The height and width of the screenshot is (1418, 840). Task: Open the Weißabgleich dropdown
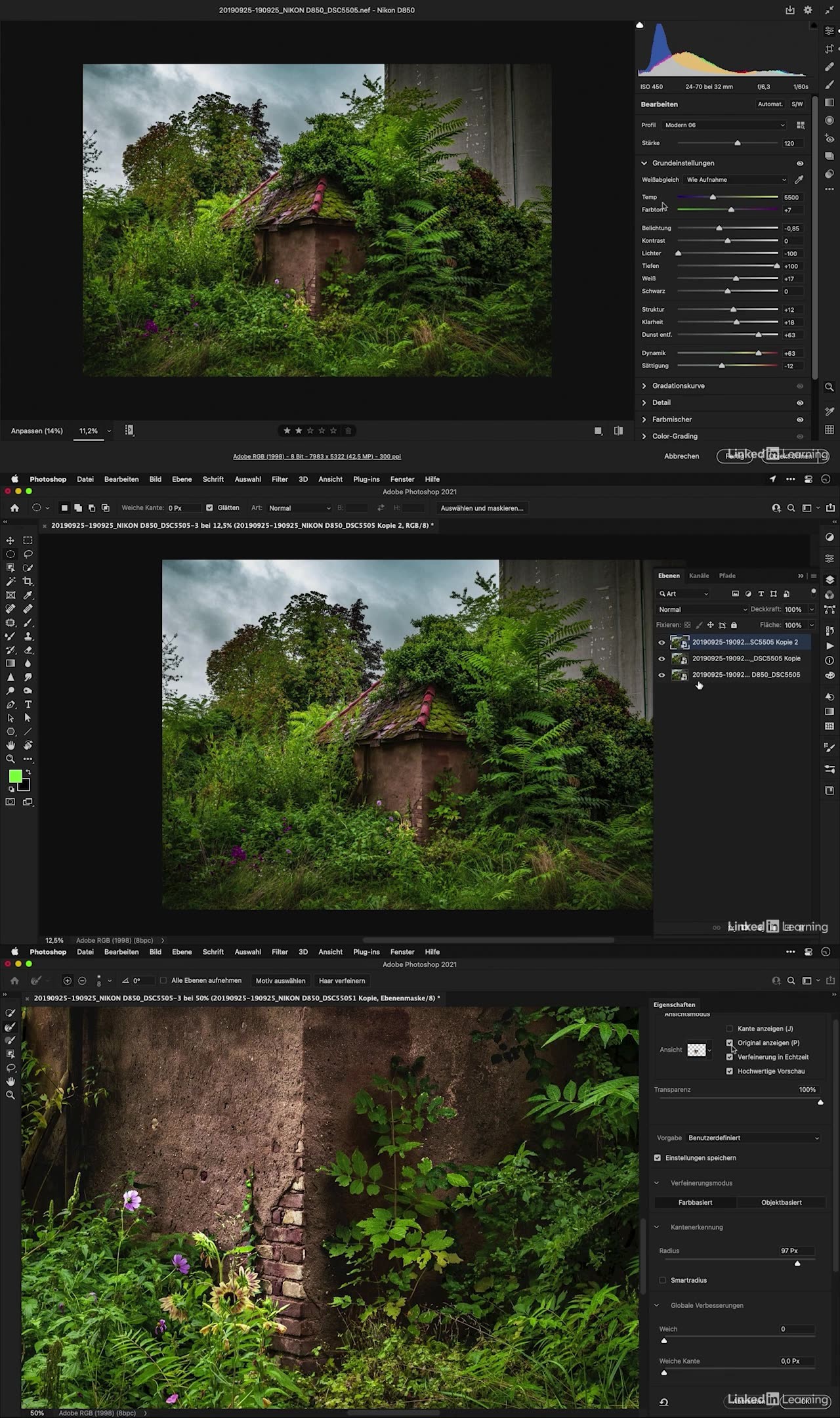(735, 180)
